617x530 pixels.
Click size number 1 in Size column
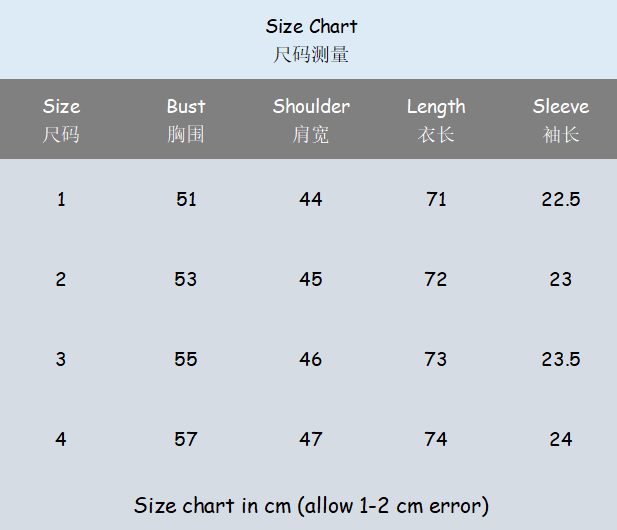(61, 199)
